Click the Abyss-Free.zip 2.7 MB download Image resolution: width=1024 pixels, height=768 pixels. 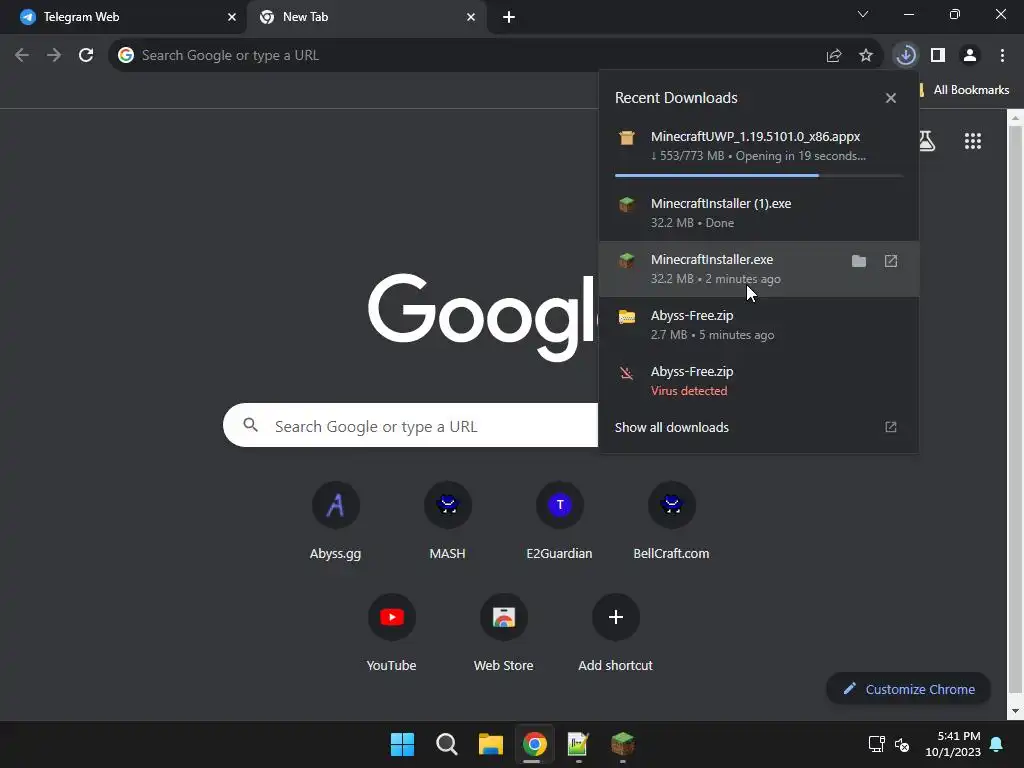758,325
